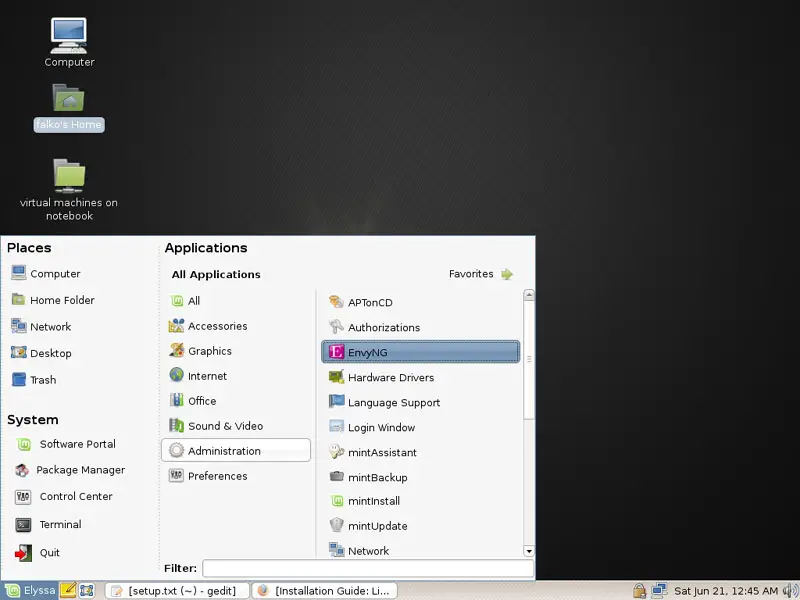Click the date and time clock
Viewport: 800px width, 600px height.
[x=726, y=591]
